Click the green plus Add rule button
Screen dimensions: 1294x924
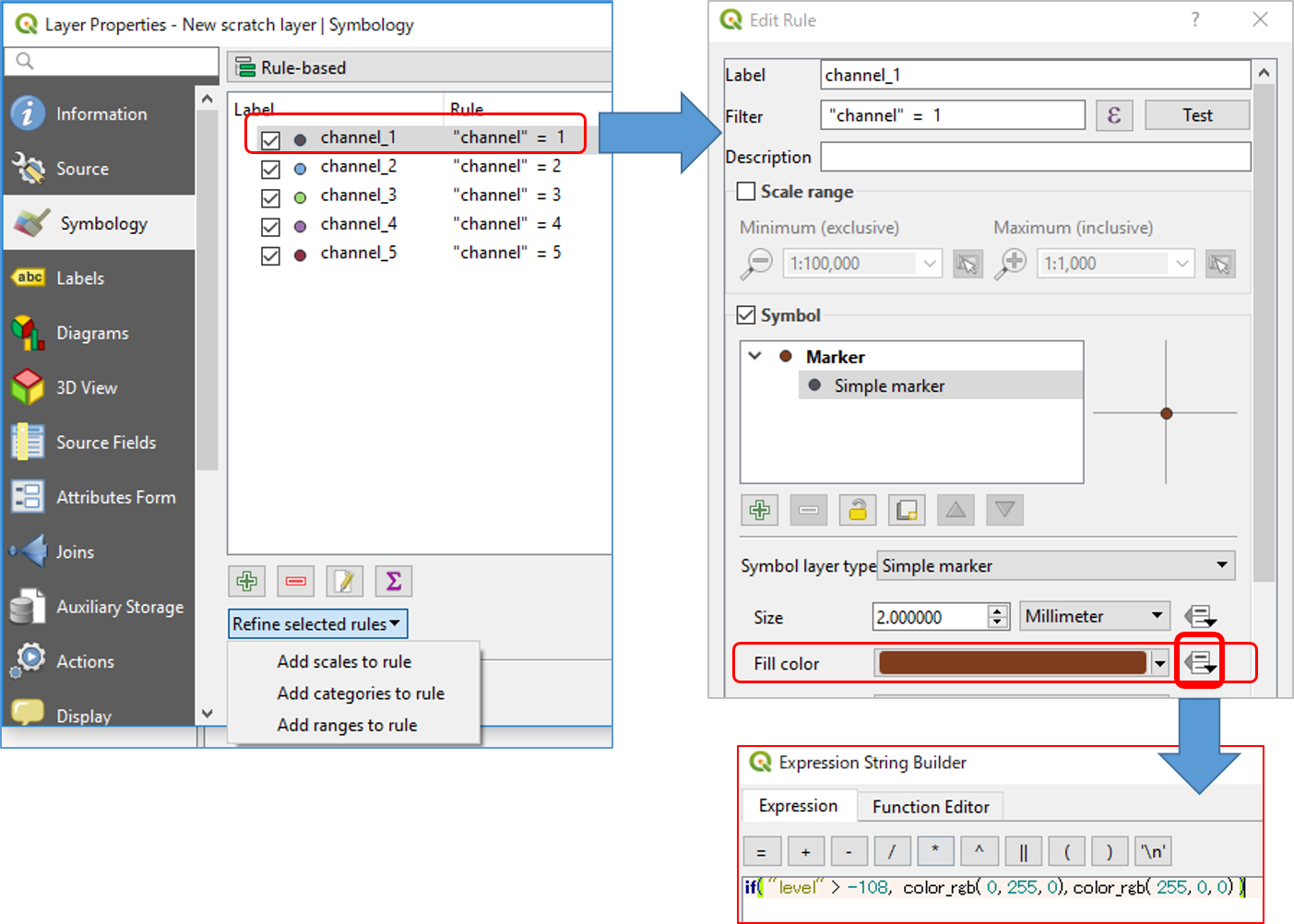click(246, 581)
